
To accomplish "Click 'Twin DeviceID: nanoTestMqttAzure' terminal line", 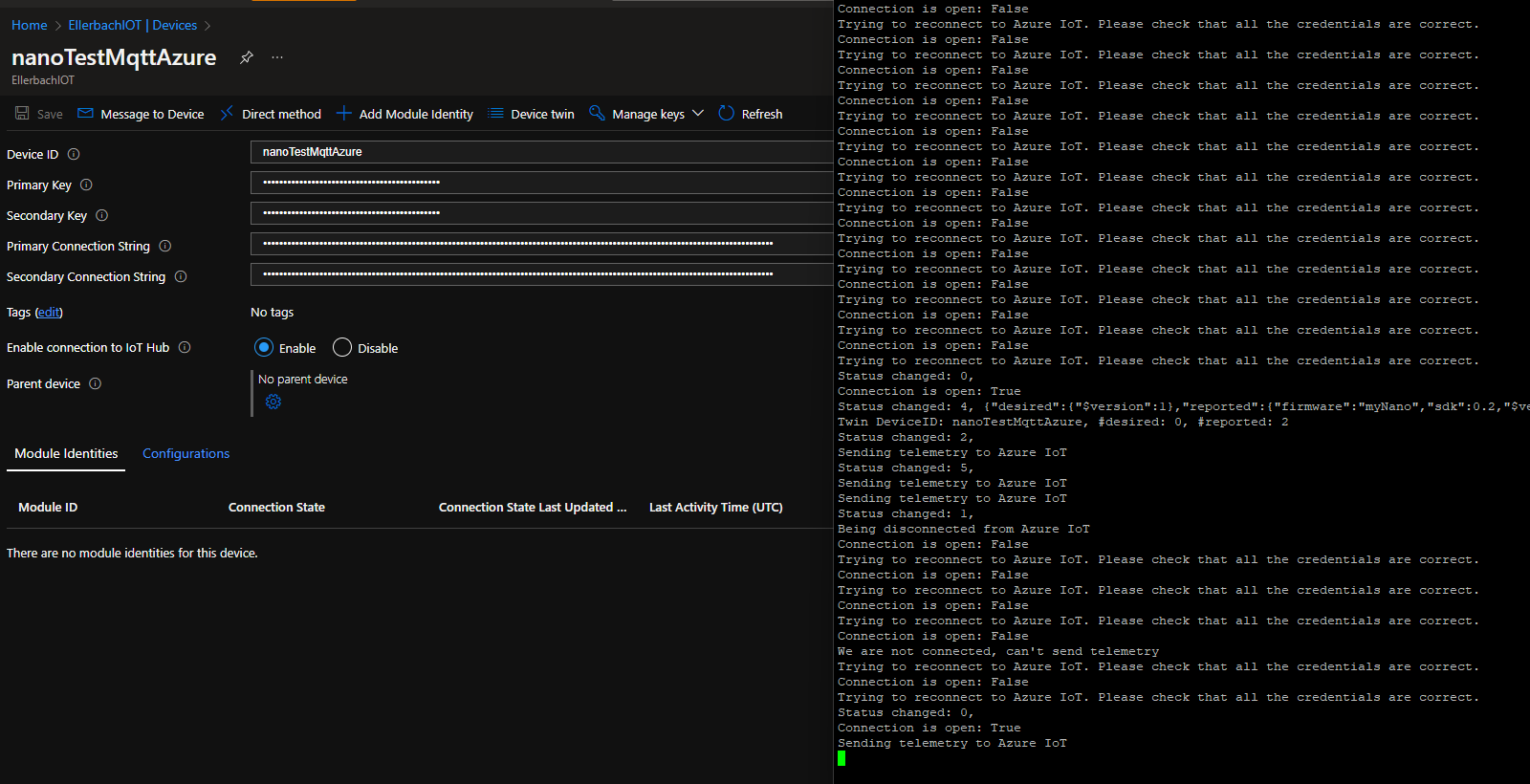I will (1062, 422).
